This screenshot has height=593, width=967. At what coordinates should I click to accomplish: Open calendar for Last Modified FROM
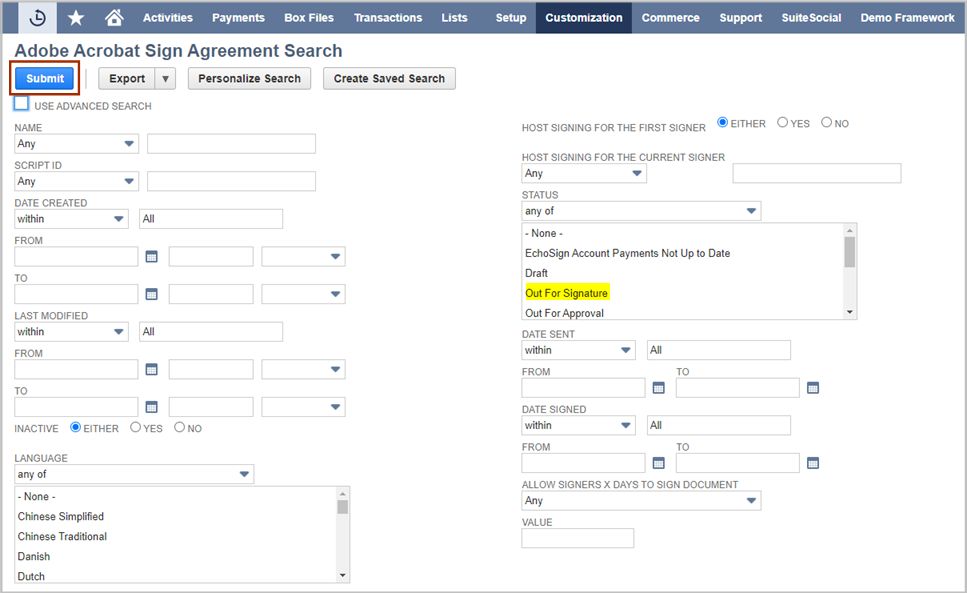pos(151,369)
